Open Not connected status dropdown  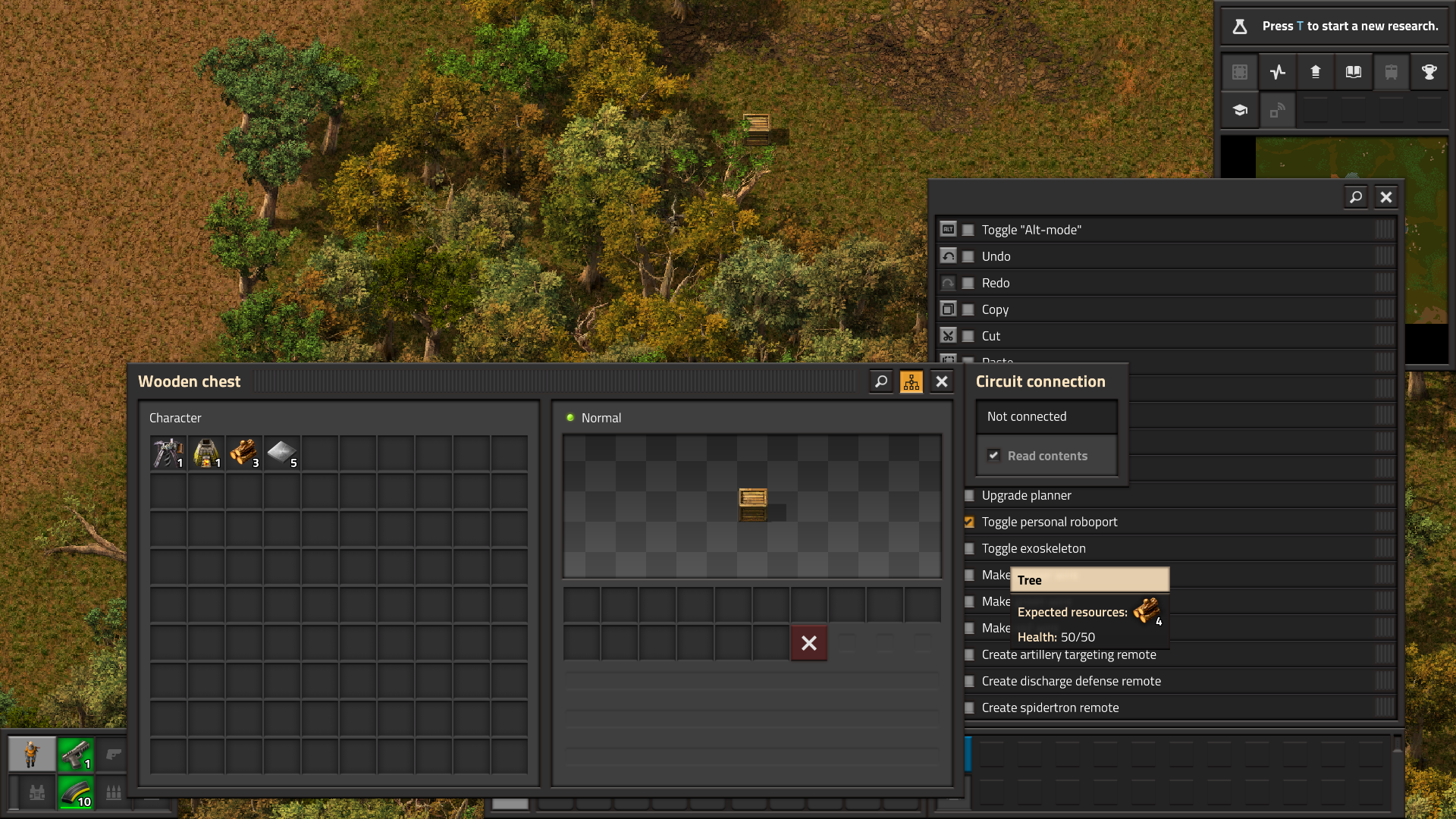(x=1046, y=415)
